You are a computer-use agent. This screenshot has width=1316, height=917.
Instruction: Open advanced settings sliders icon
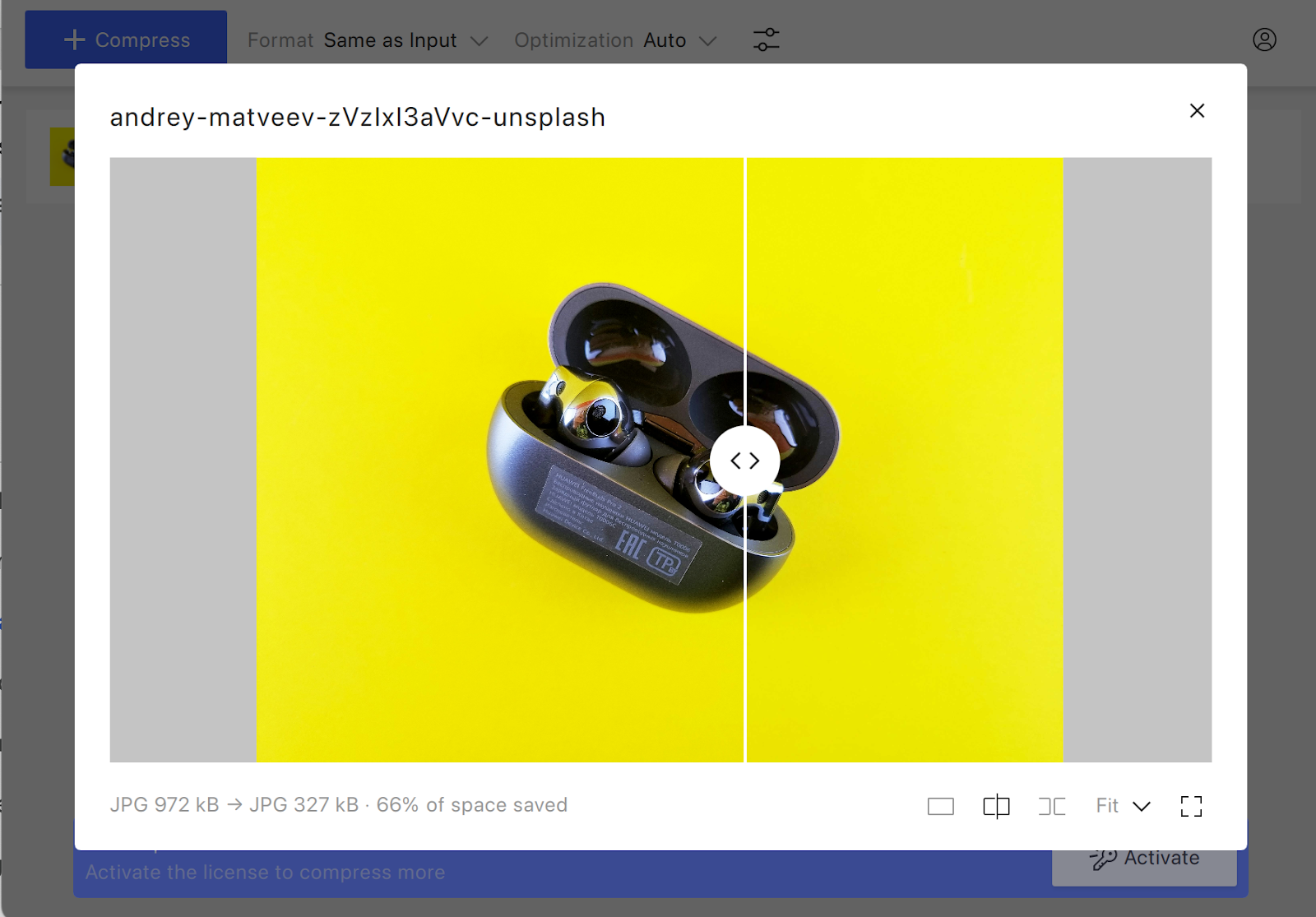[766, 39]
